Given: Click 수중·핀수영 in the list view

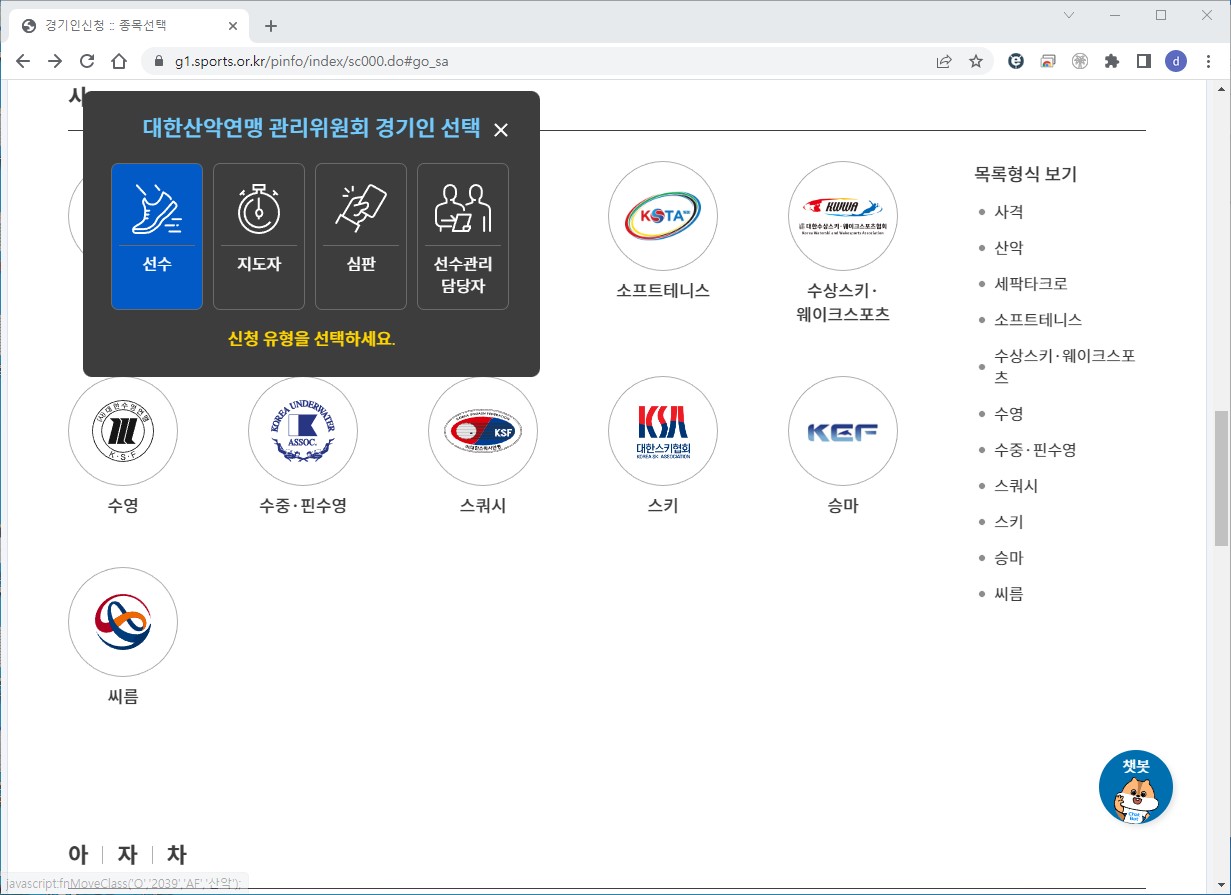Looking at the screenshot, I should pyautogui.click(x=1035, y=450).
